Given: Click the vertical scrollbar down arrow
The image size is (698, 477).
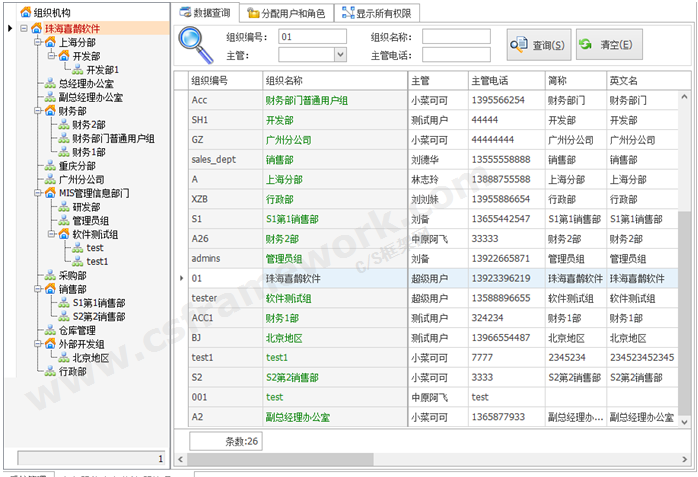Looking at the screenshot, I should [x=684, y=422].
